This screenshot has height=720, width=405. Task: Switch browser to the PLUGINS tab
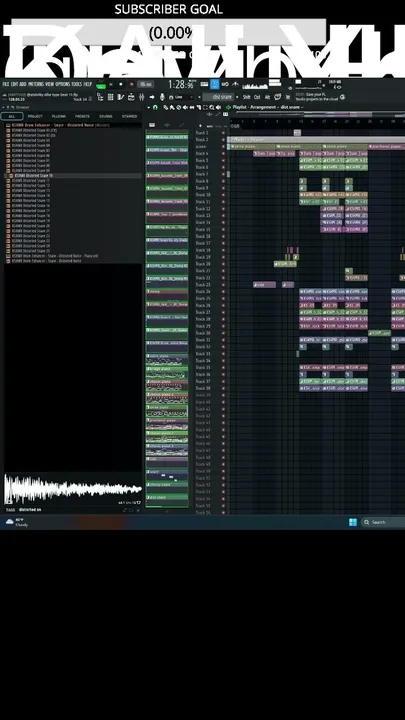click(59, 116)
